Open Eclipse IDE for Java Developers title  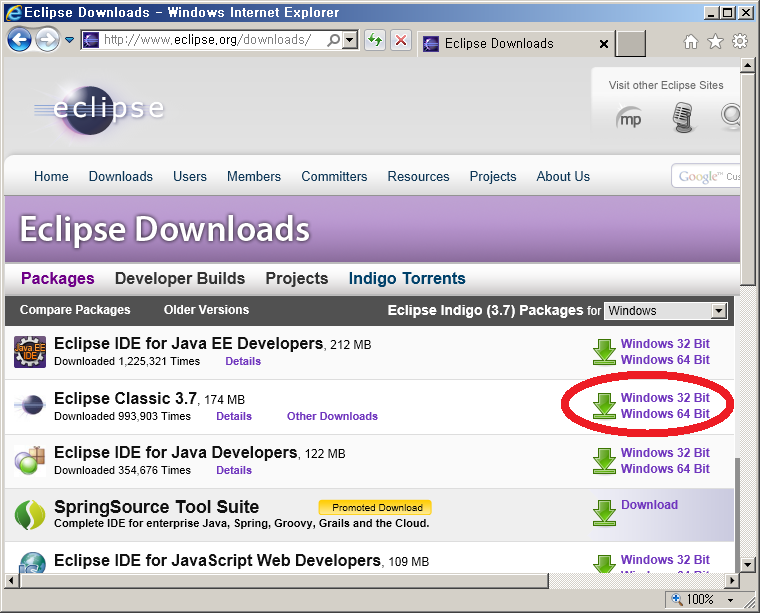coord(175,453)
